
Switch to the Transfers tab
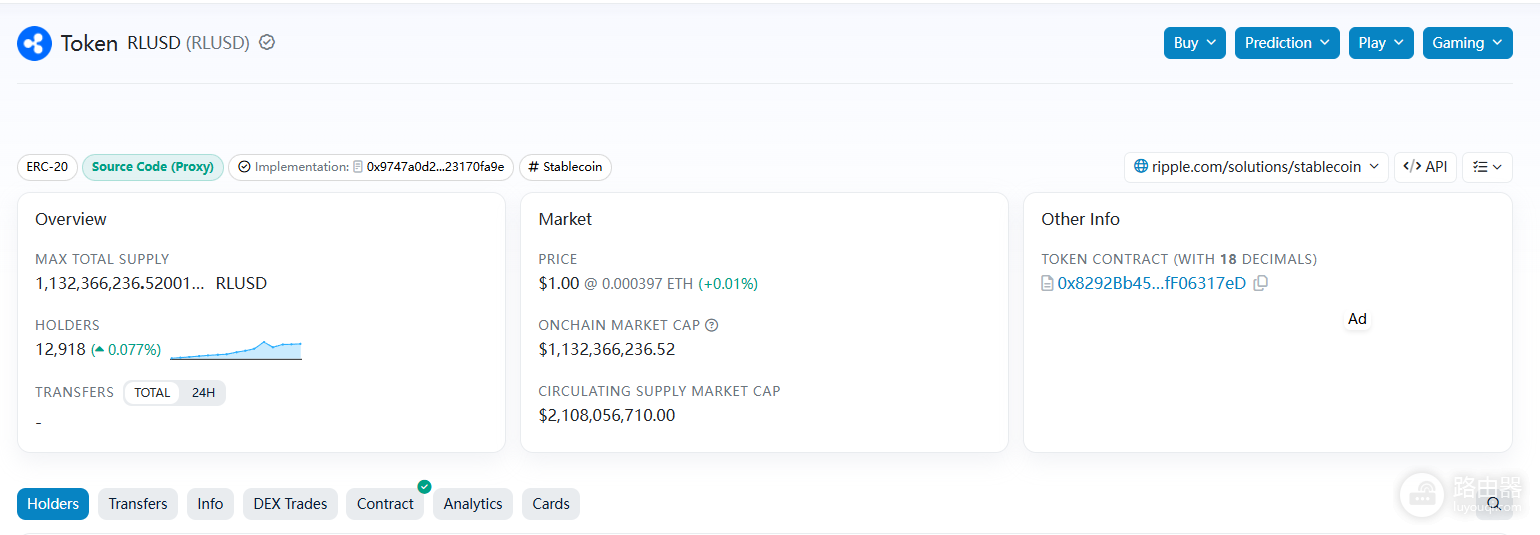138,504
